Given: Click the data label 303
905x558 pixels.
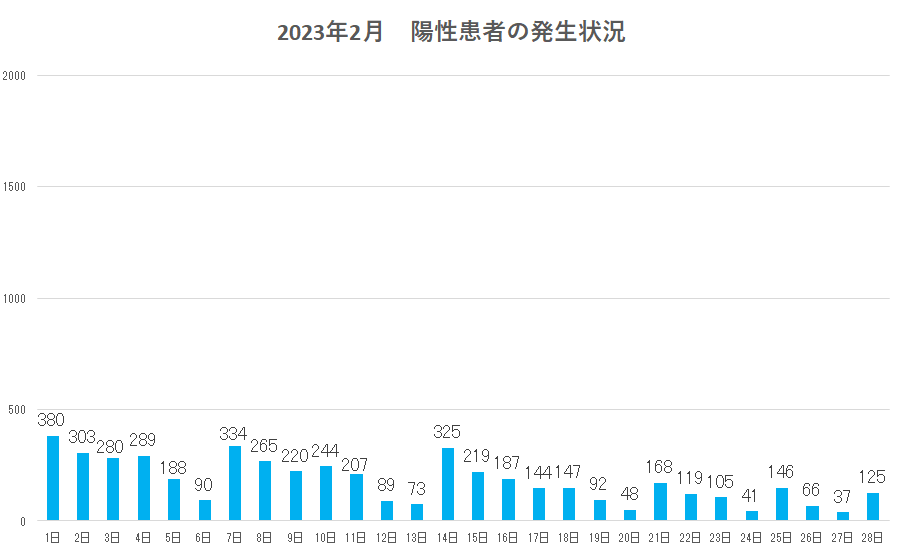Looking at the screenshot, I should [81, 437].
